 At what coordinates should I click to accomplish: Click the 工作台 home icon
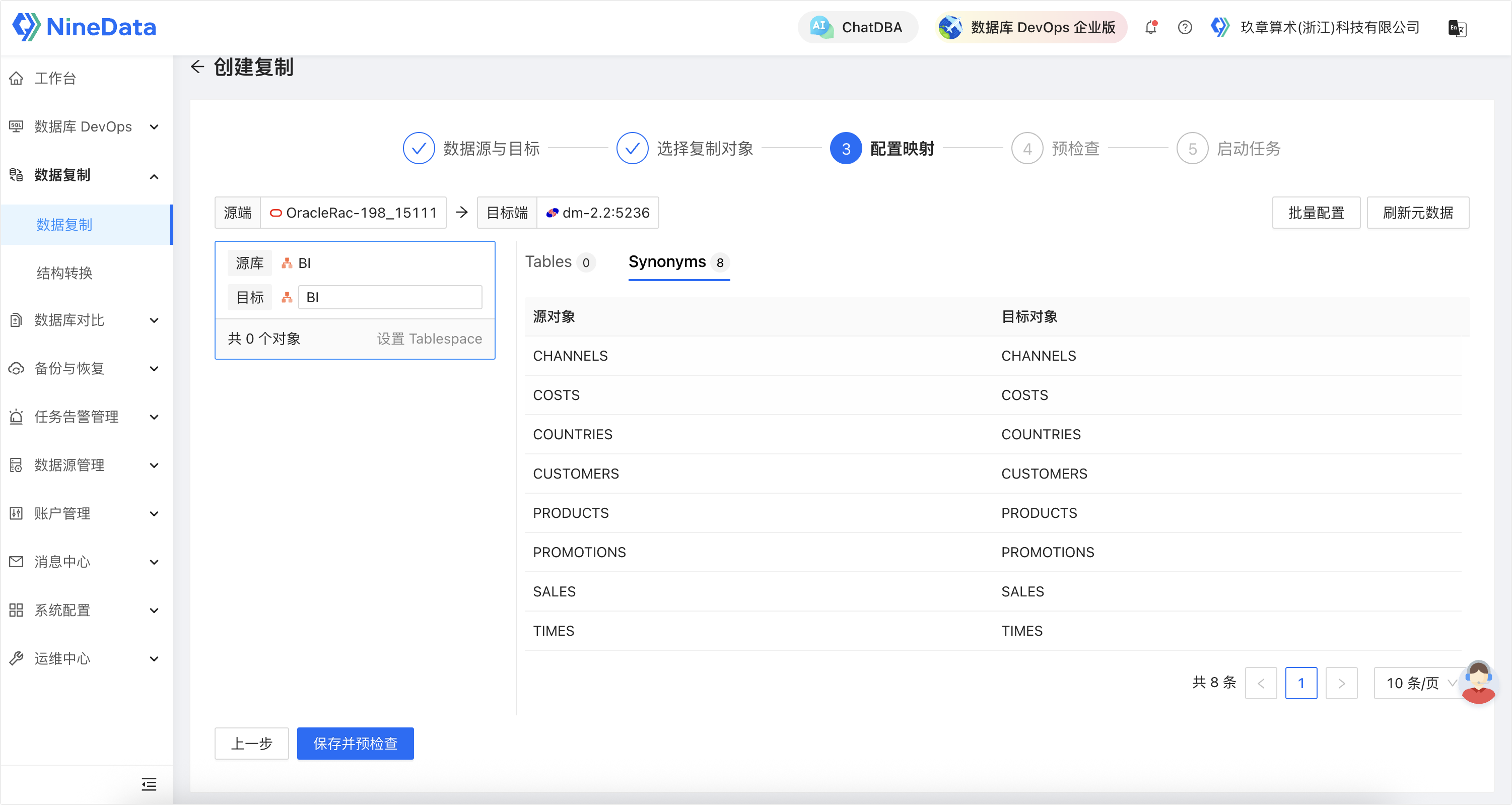coord(17,78)
